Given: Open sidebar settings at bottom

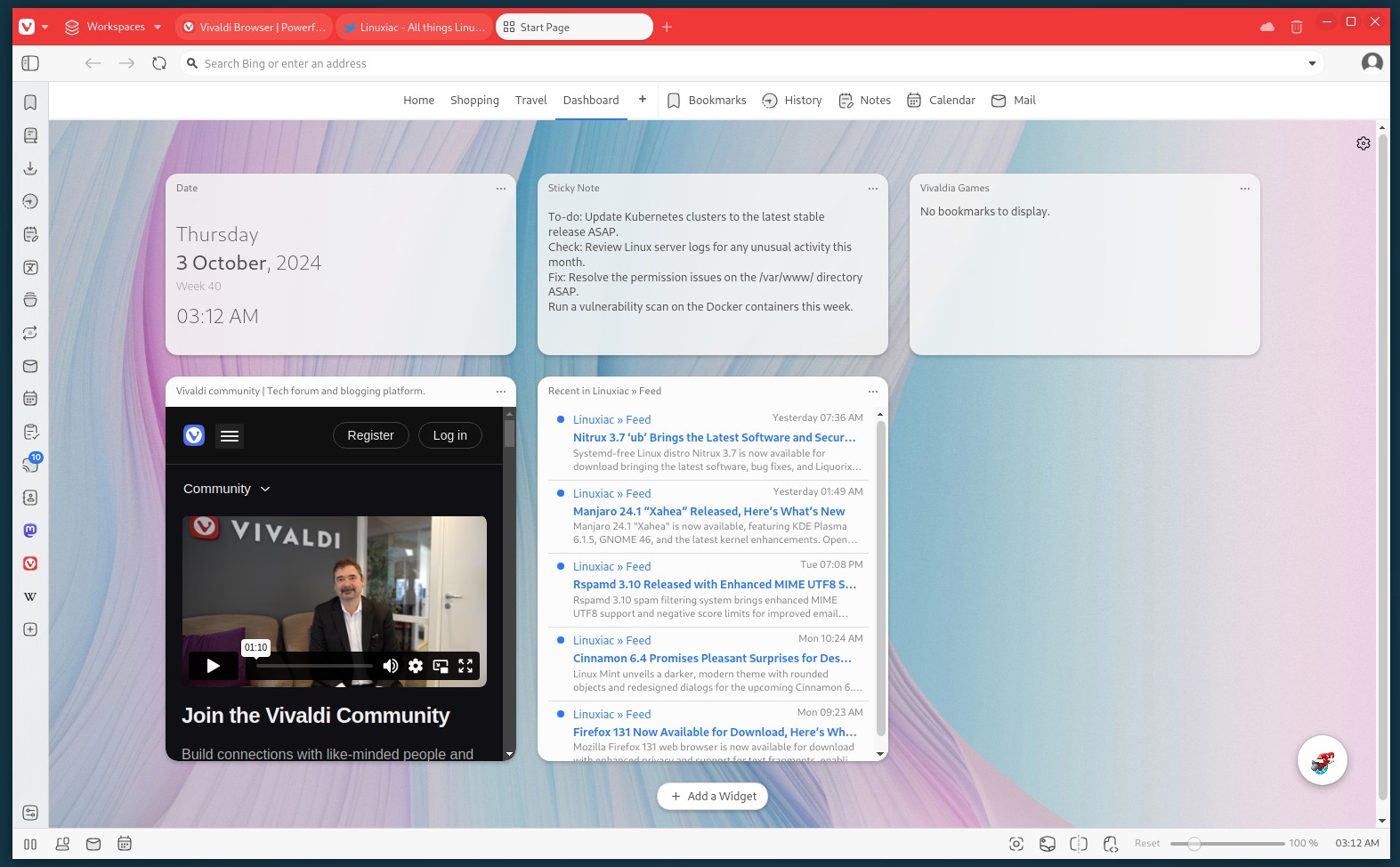Looking at the screenshot, I should pyautogui.click(x=30, y=813).
